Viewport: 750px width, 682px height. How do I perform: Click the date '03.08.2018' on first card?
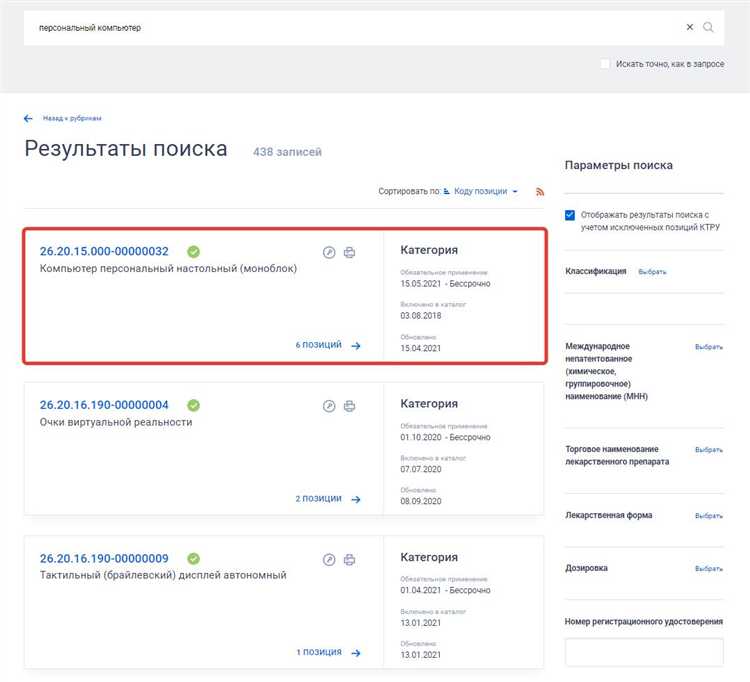click(421, 316)
